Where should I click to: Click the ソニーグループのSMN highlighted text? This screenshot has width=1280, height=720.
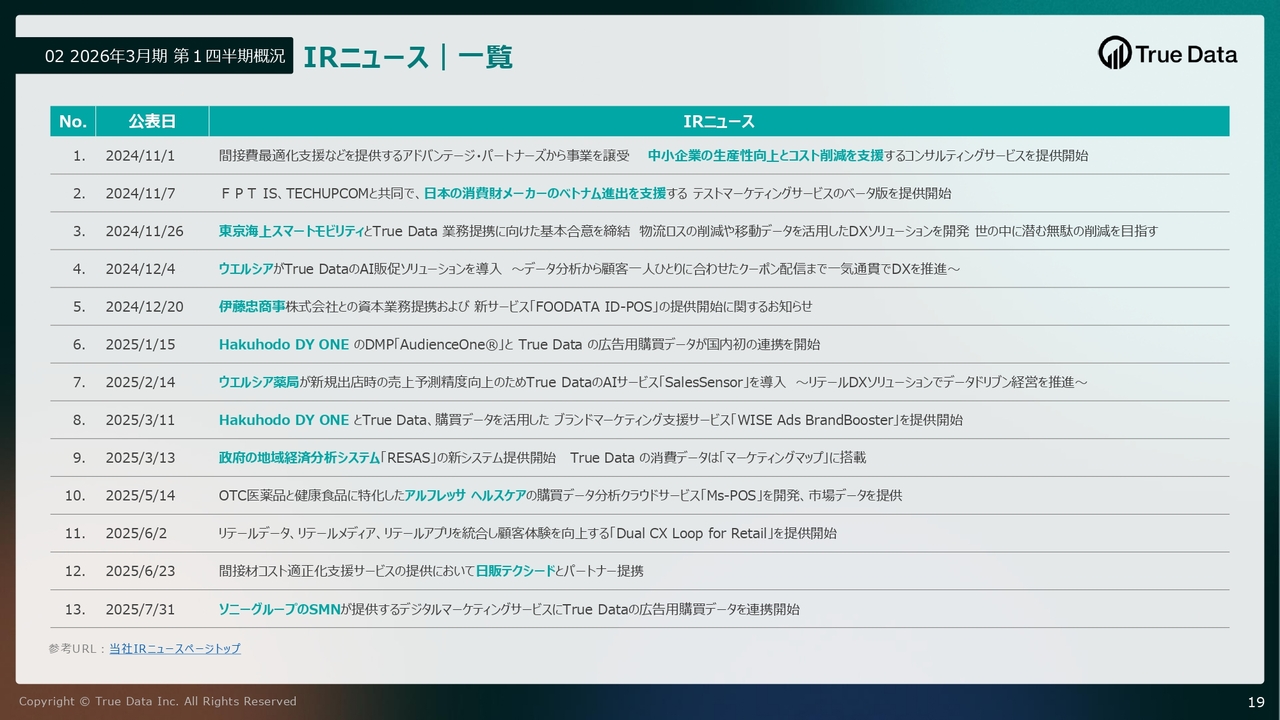tap(279, 609)
